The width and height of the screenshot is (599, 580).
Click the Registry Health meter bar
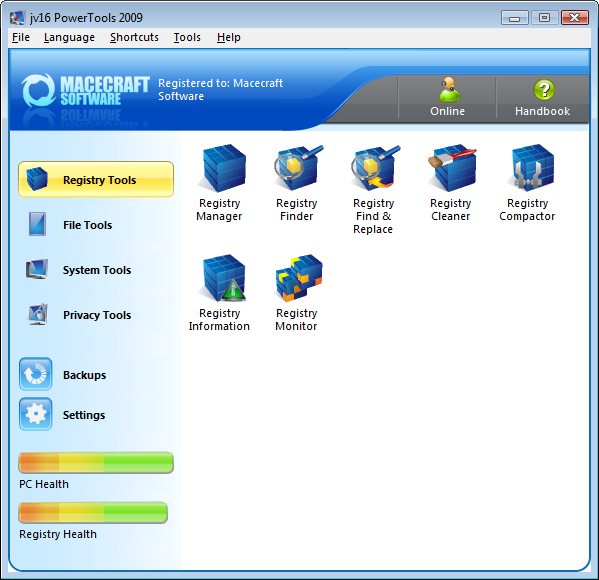click(x=93, y=512)
